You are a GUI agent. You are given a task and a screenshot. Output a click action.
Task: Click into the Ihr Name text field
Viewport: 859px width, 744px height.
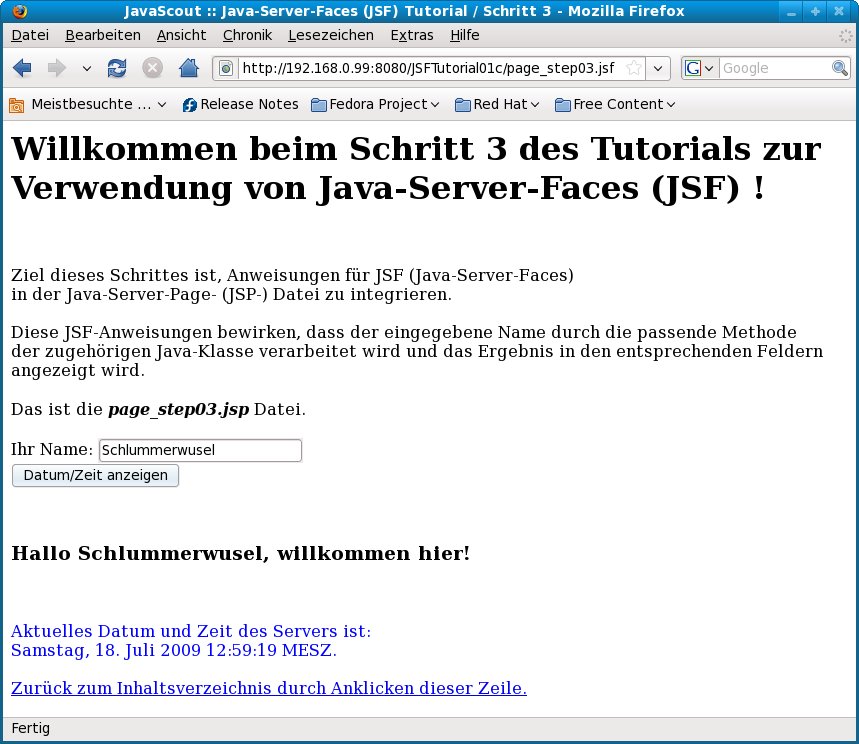200,450
